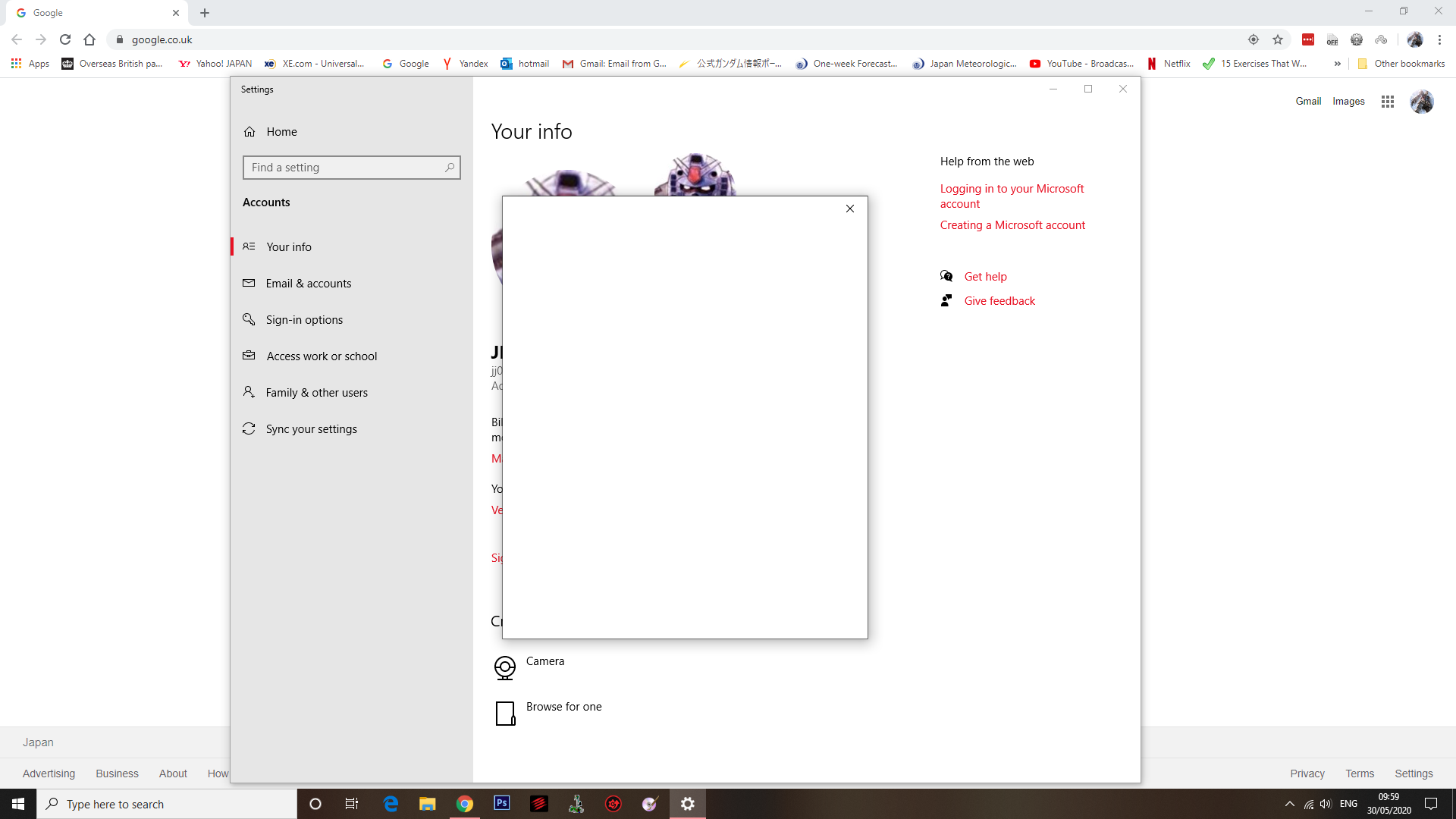
Task: Click Photoshop icon in taskbar
Action: click(502, 804)
